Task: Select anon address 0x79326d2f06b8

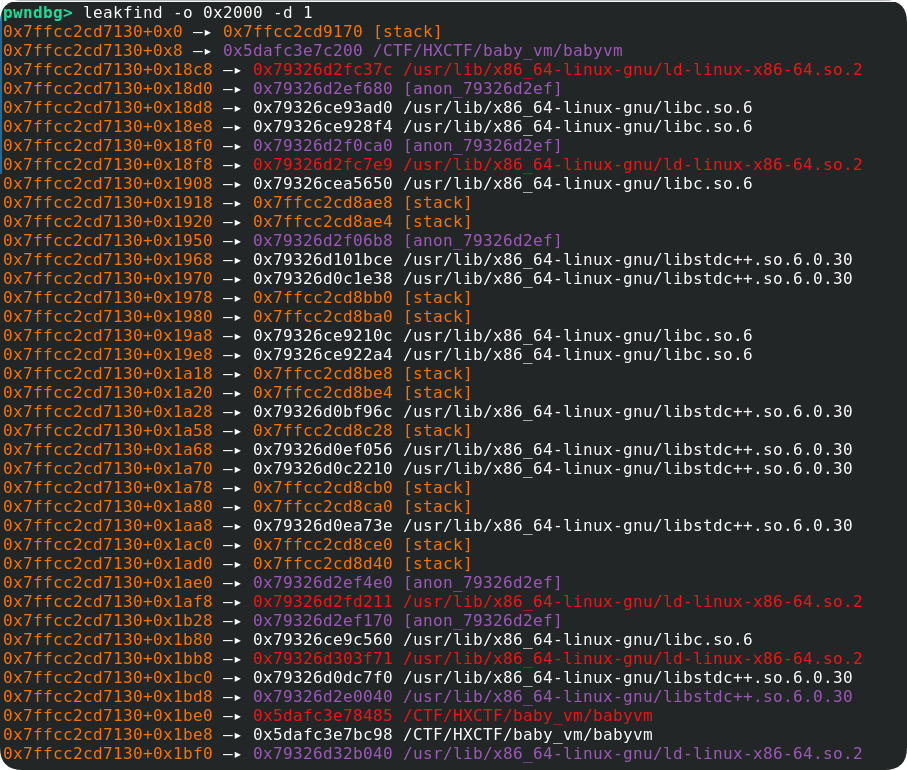Action: pos(323,240)
